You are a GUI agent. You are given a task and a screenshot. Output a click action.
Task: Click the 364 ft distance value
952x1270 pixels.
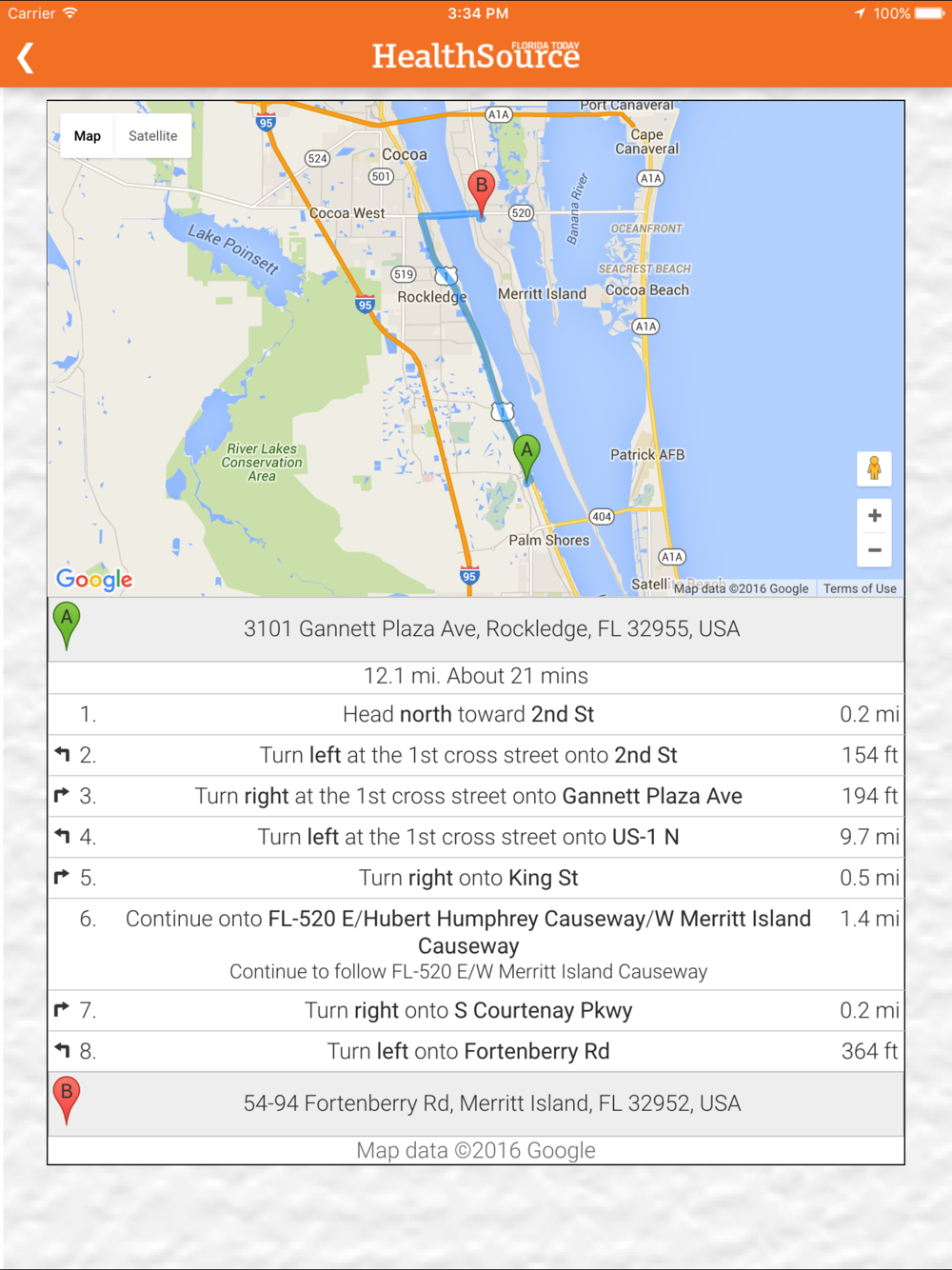tap(869, 1052)
